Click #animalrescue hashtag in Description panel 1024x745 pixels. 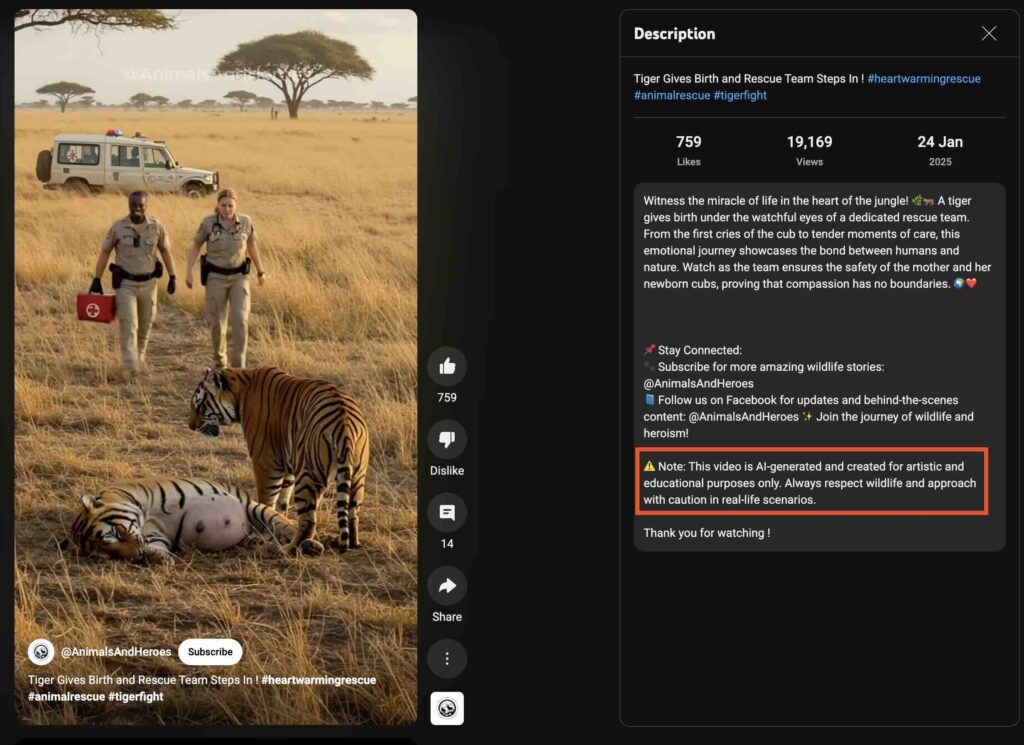tap(672, 95)
